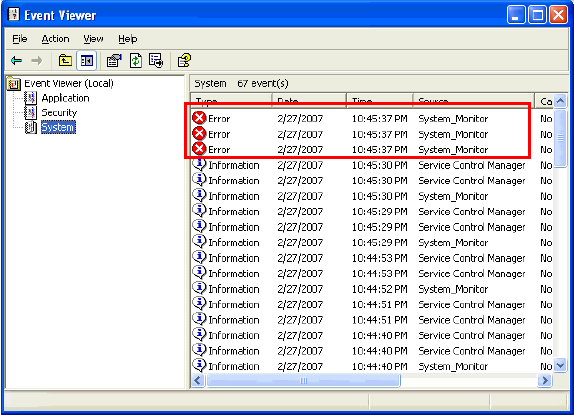Click the Back arrow toolbar icon
The width and height of the screenshot is (574, 415).
16,60
